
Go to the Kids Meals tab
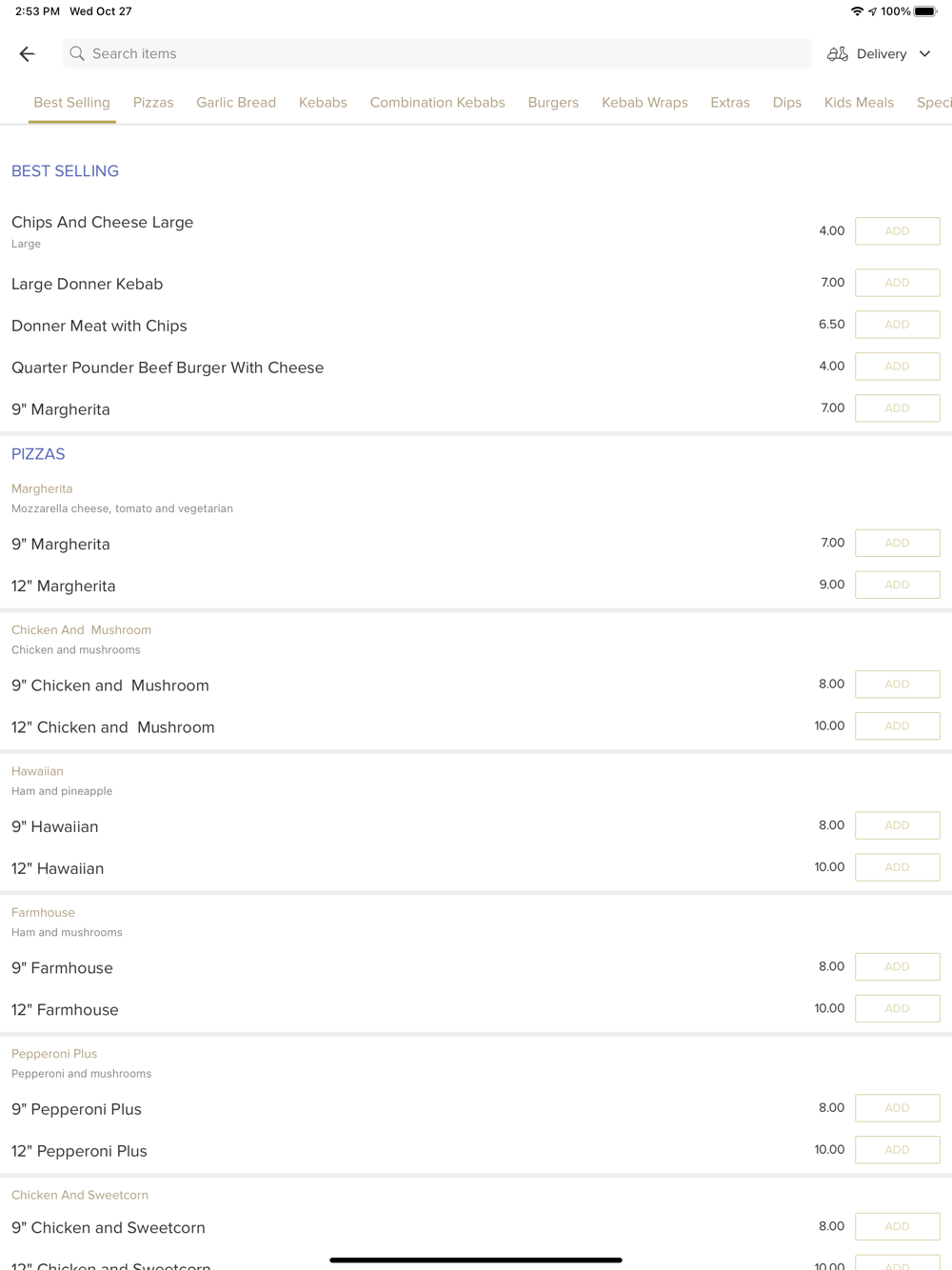pos(859,103)
